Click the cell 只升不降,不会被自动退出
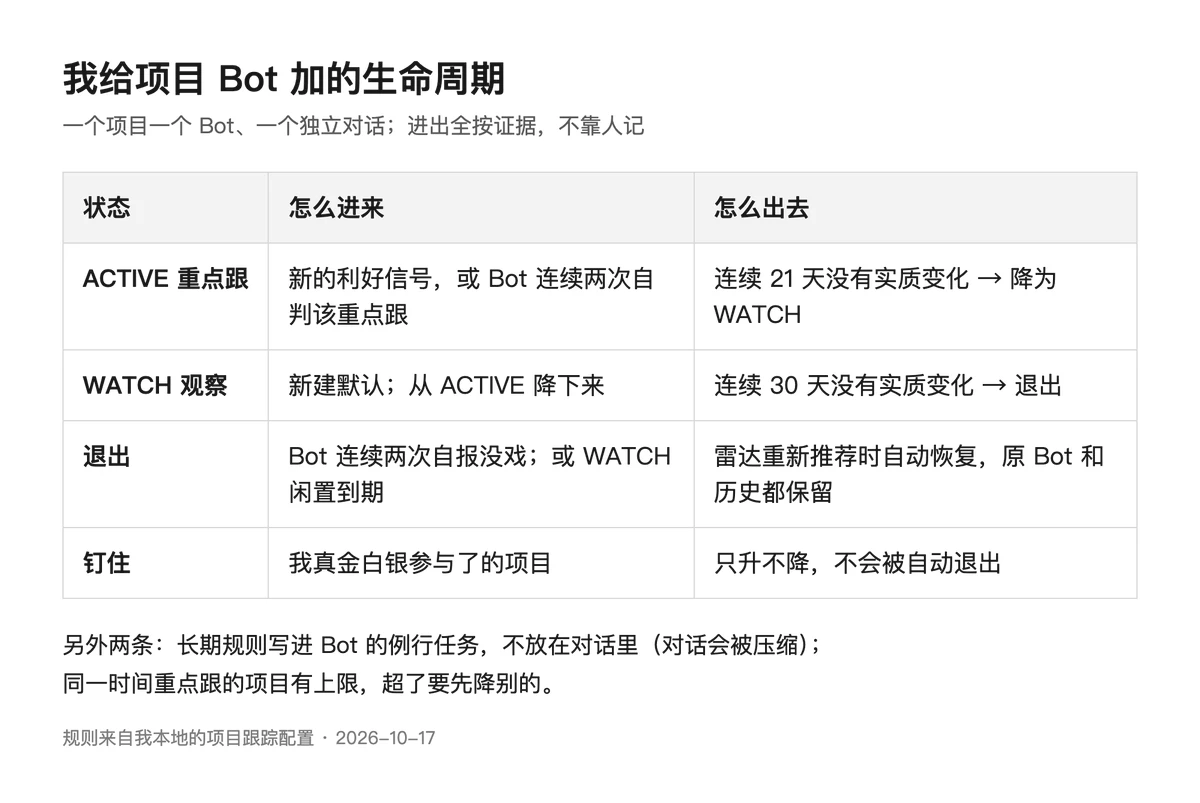 pos(858,564)
